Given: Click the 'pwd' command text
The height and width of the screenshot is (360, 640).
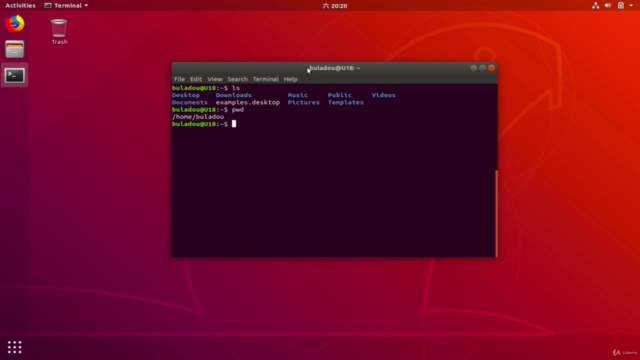Looking at the screenshot, I should point(238,110).
